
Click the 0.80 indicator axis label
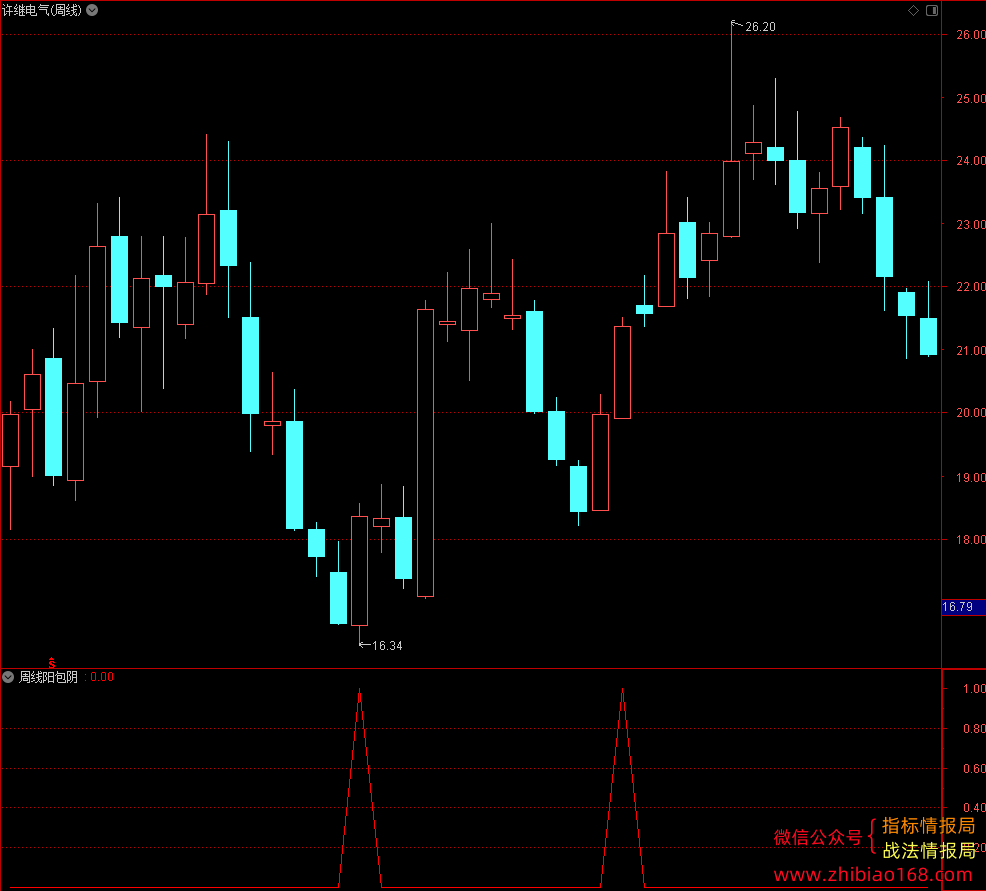(974, 729)
